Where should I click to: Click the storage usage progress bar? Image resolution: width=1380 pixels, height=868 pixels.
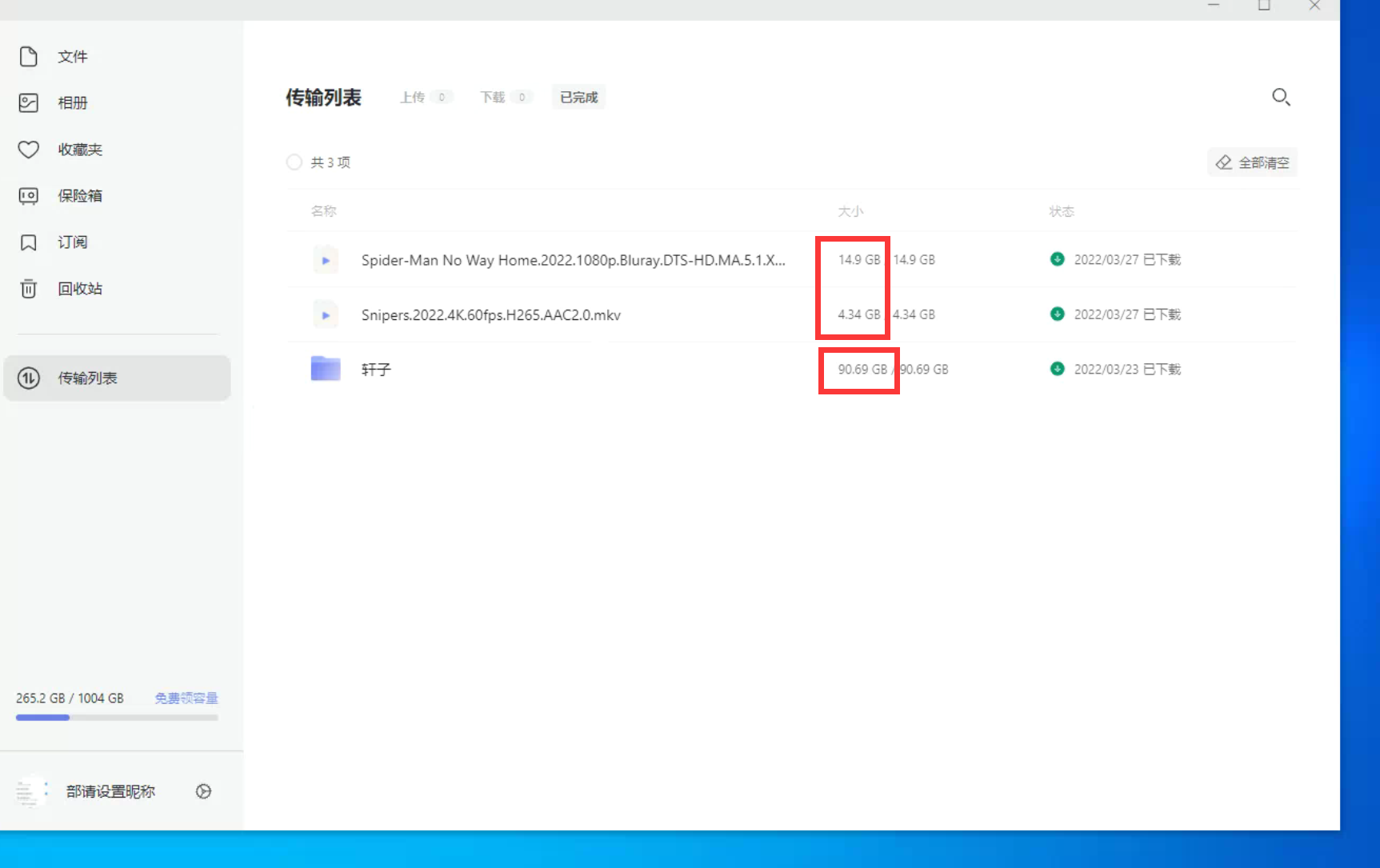tap(117, 718)
